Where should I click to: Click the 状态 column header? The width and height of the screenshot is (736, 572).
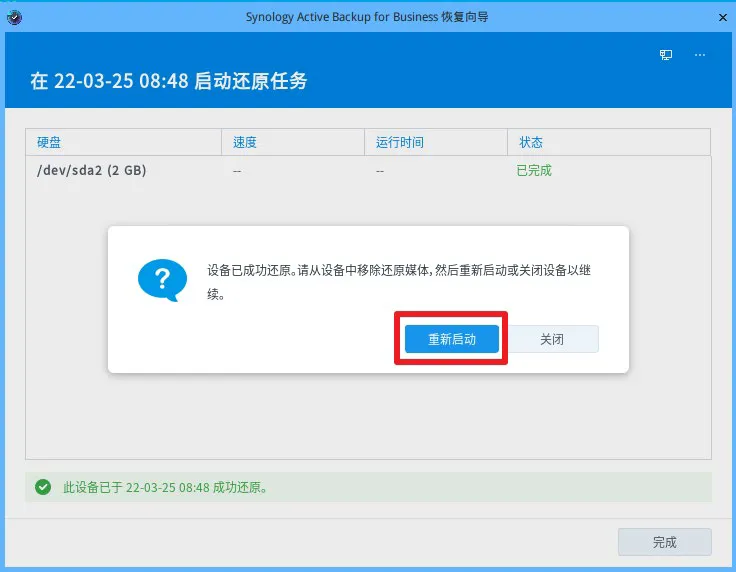[x=609, y=142]
